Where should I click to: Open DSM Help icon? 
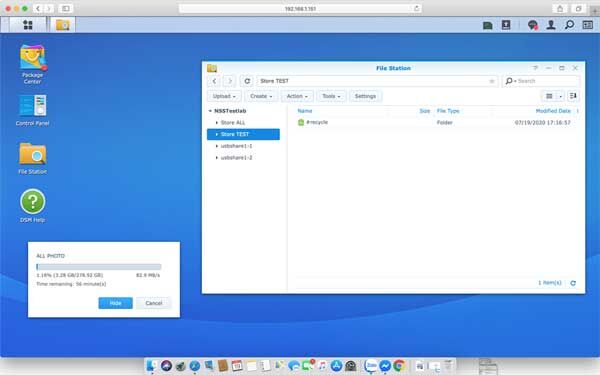[33, 206]
